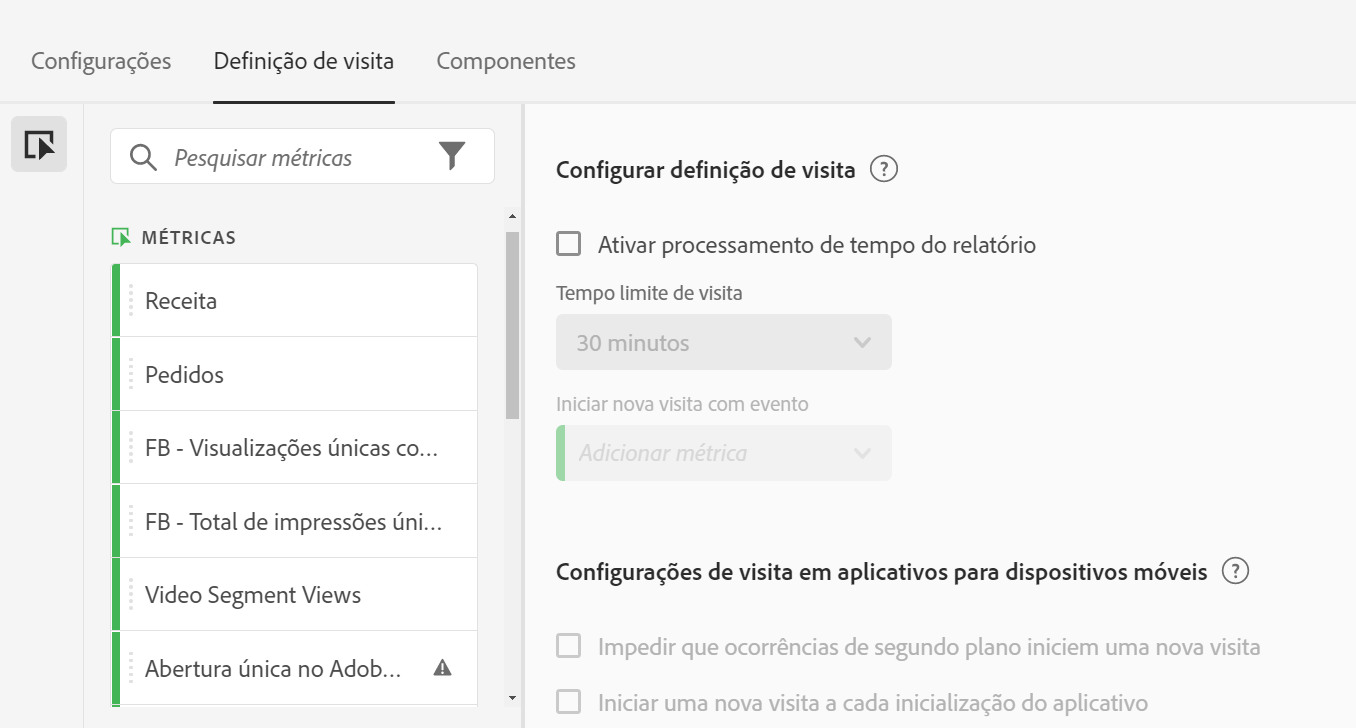Viewport: 1356px width, 728px height.
Task: Click drag handle of Receita metric
Action: [131, 301]
